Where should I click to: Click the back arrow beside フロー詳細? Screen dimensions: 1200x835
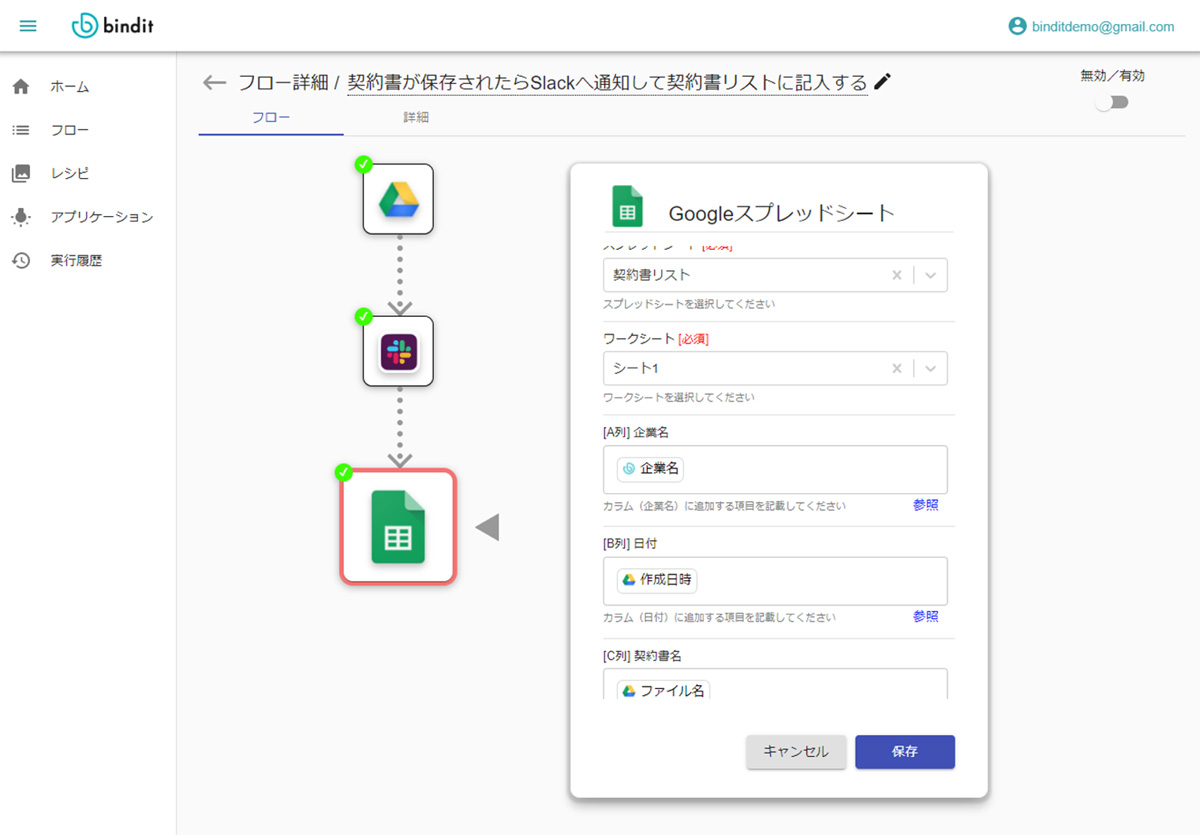point(214,82)
